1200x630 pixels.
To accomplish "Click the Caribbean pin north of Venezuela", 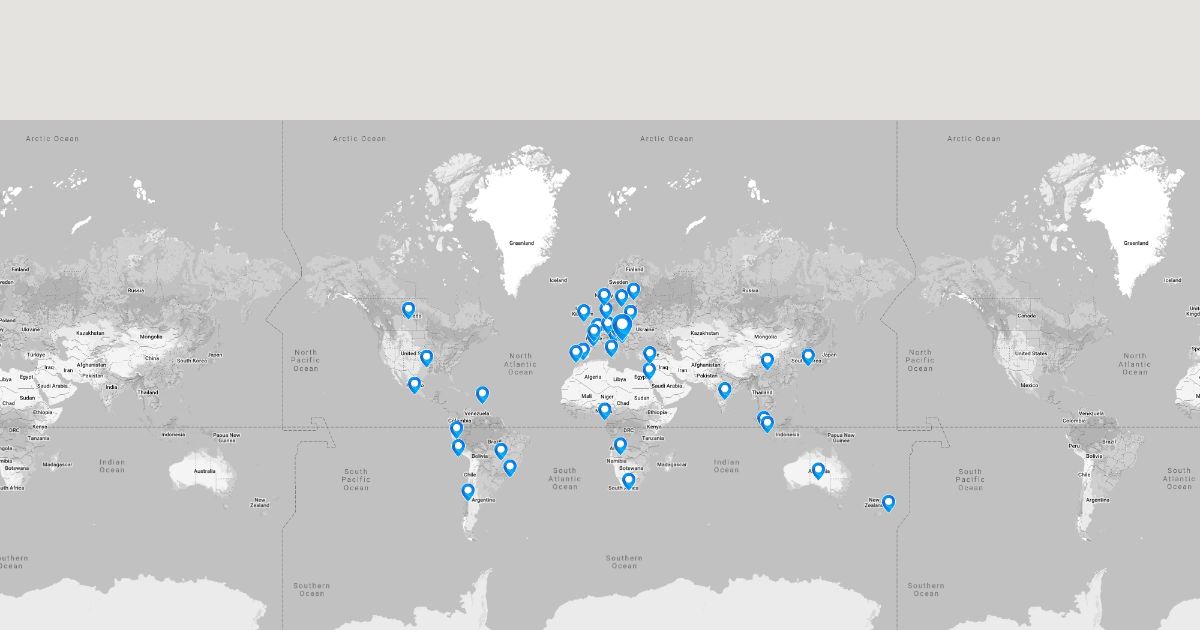I will click(482, 394).
